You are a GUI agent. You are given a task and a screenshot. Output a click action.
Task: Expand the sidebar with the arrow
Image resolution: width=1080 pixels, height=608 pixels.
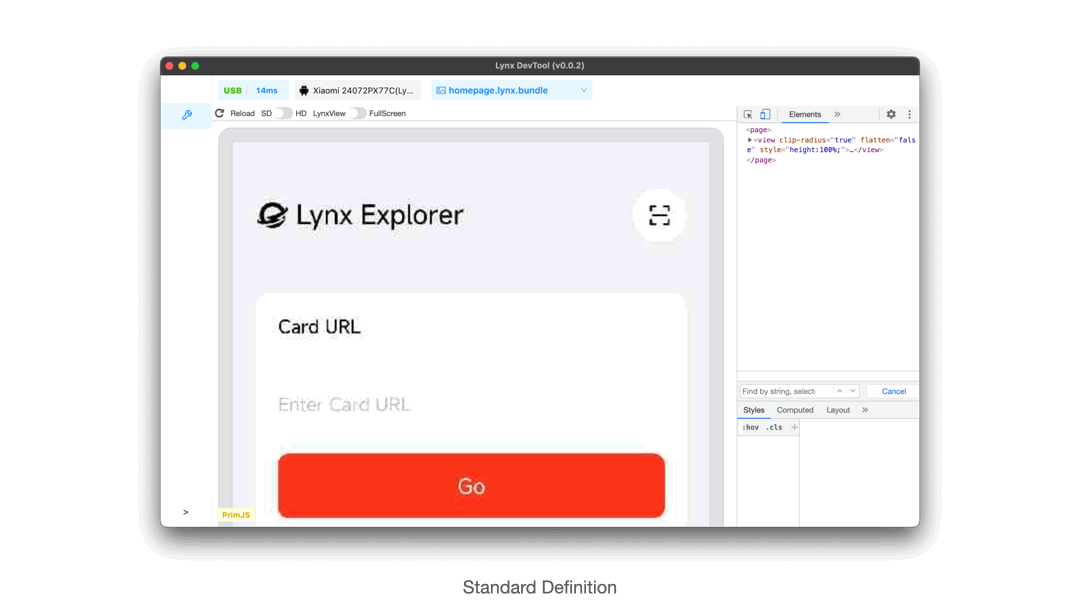185,512
